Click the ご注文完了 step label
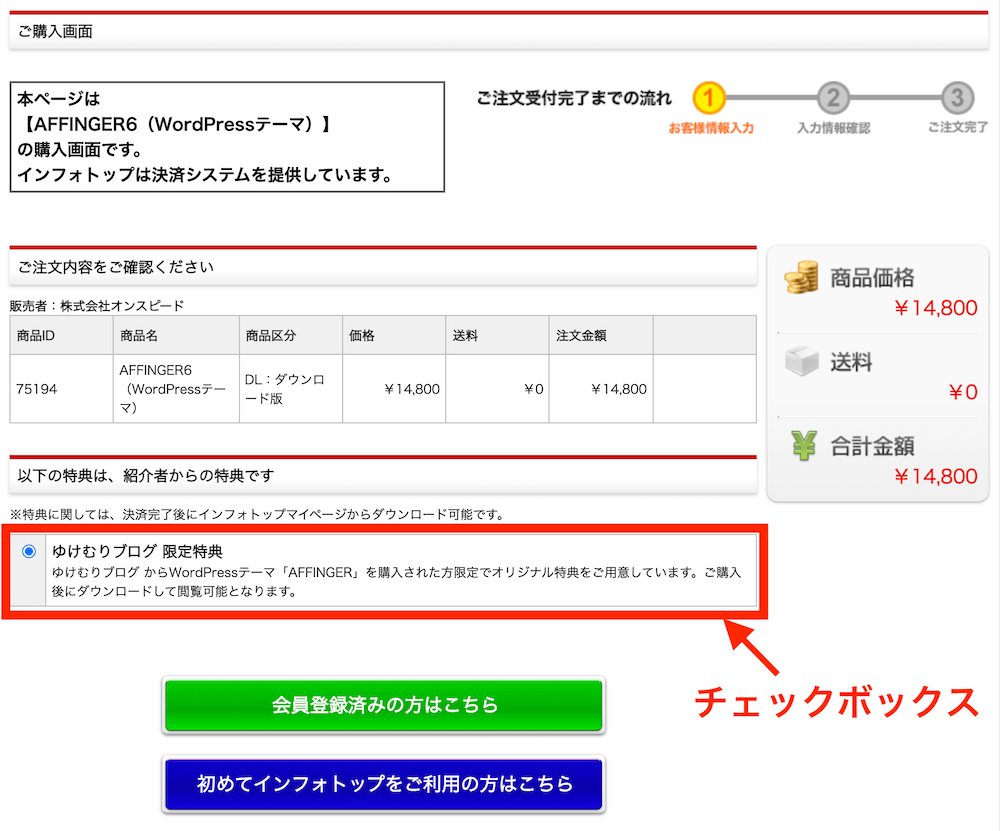1000x831 pixels. point(958,128)
